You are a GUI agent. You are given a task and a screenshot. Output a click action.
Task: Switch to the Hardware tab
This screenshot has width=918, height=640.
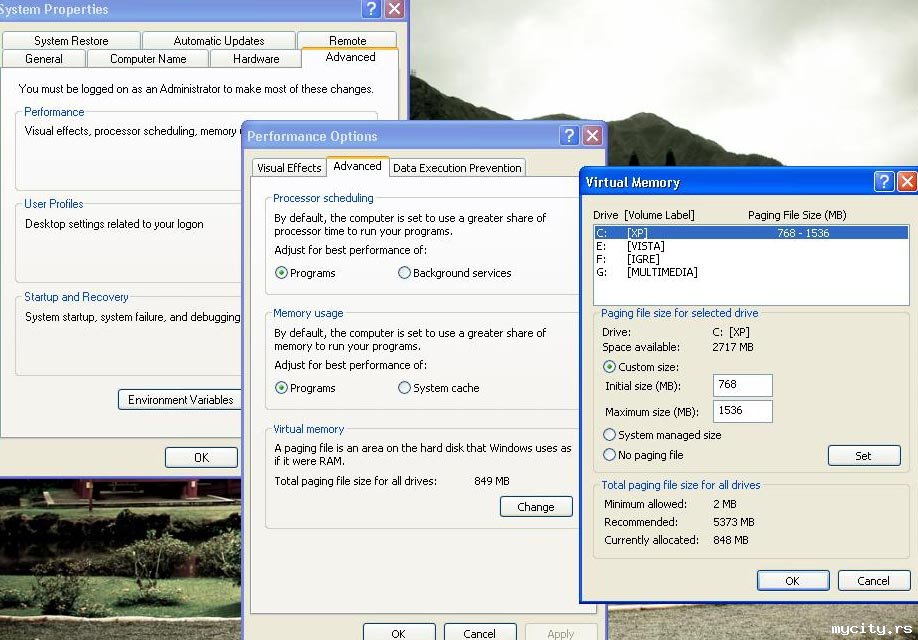click(x=256, y=59)
